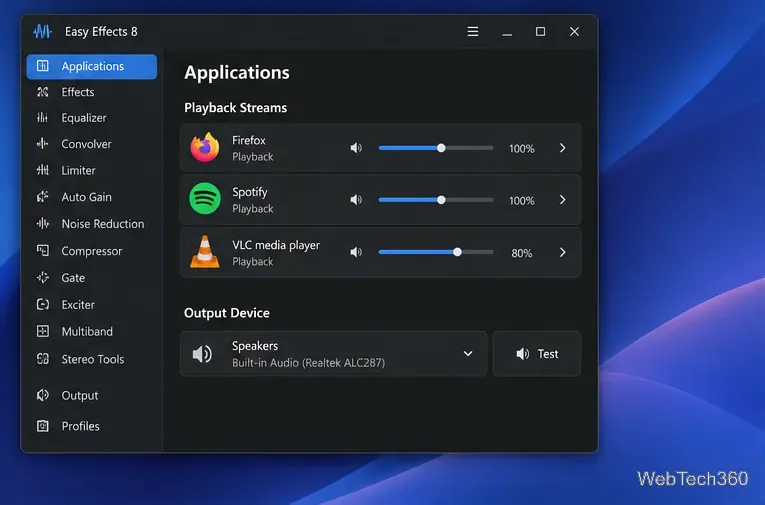This screenshot has width=765, height=505.
Task: Open the Effects section
Action: (92, 92)
